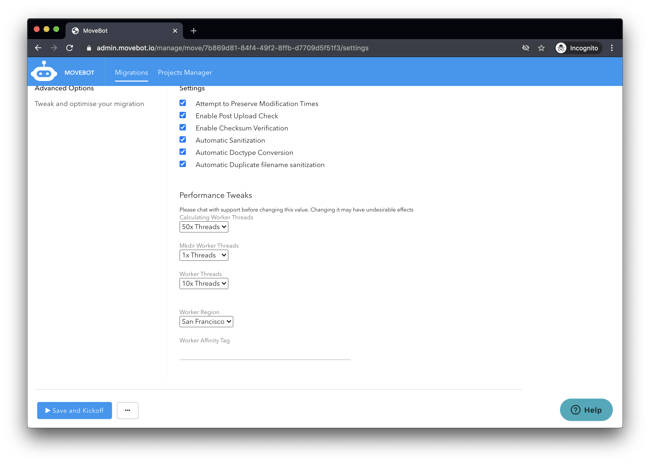Toggle Enable Post Upload Check checkbox
Screen dimensions: 650x464
tap(183, 116)
